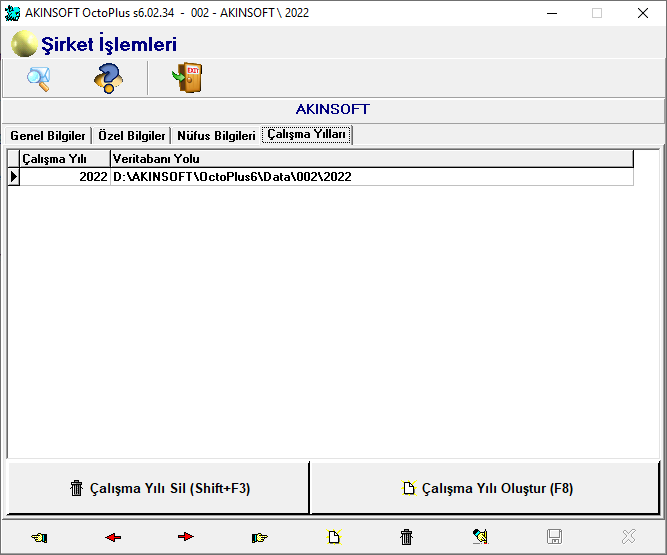Click Çalışma Yılı Sil (Shift+F3) button
667x555 pixels.
coord(159,488)
